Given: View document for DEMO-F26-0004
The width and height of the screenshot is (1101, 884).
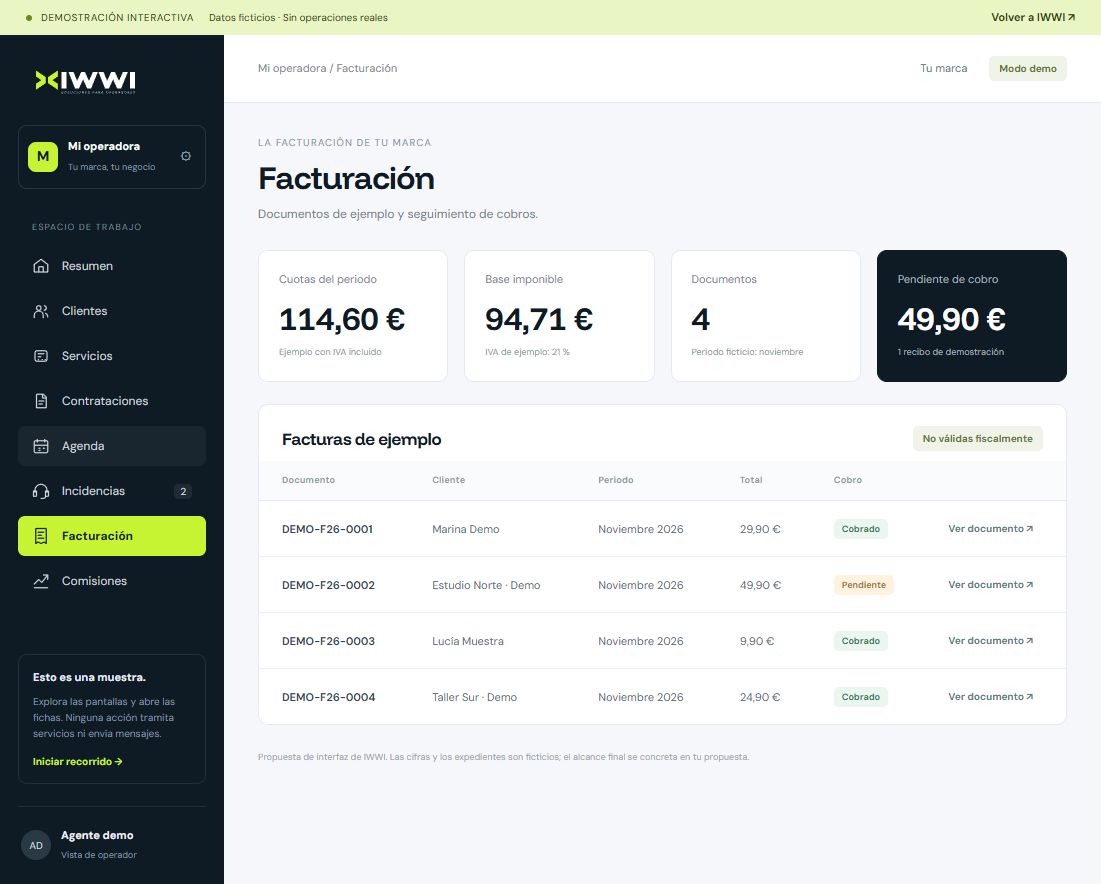Looking at the screenshot, I should (x=990, y=697).
